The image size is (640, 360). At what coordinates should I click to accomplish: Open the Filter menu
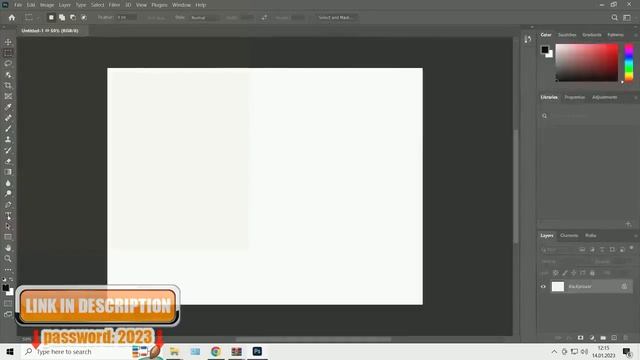click(114, 5)
